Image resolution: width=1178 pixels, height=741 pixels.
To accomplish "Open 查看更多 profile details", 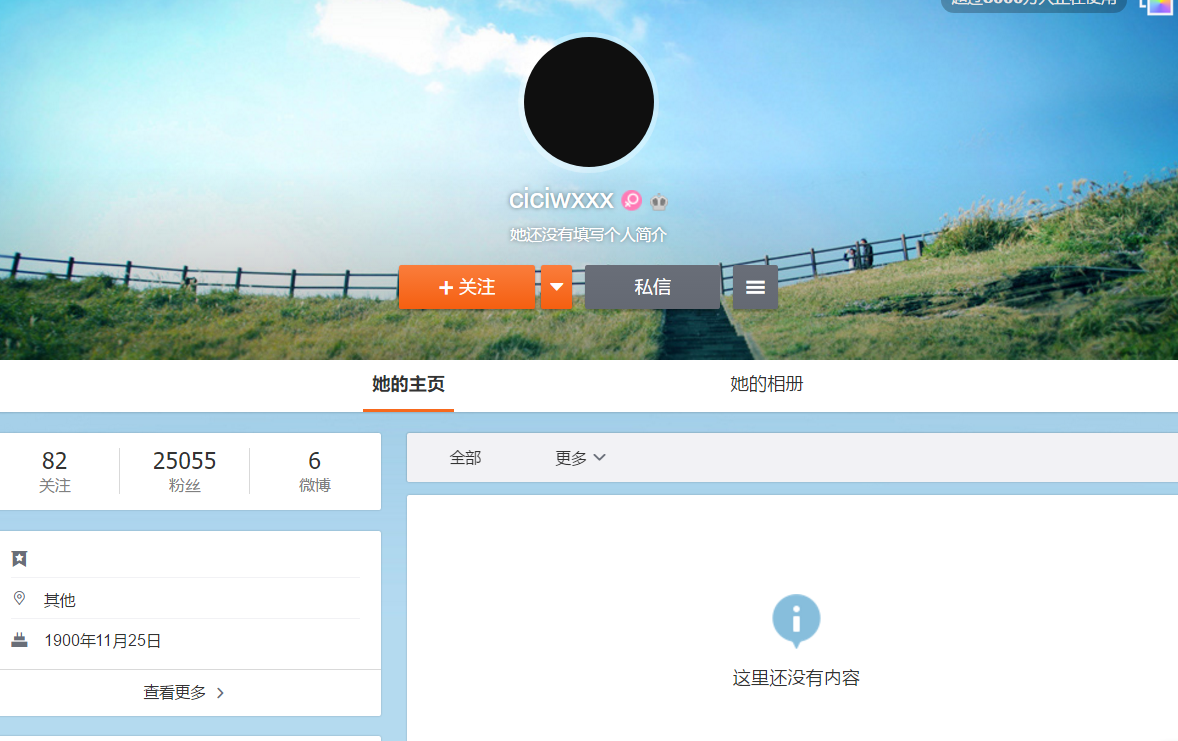I will point(184,693).
